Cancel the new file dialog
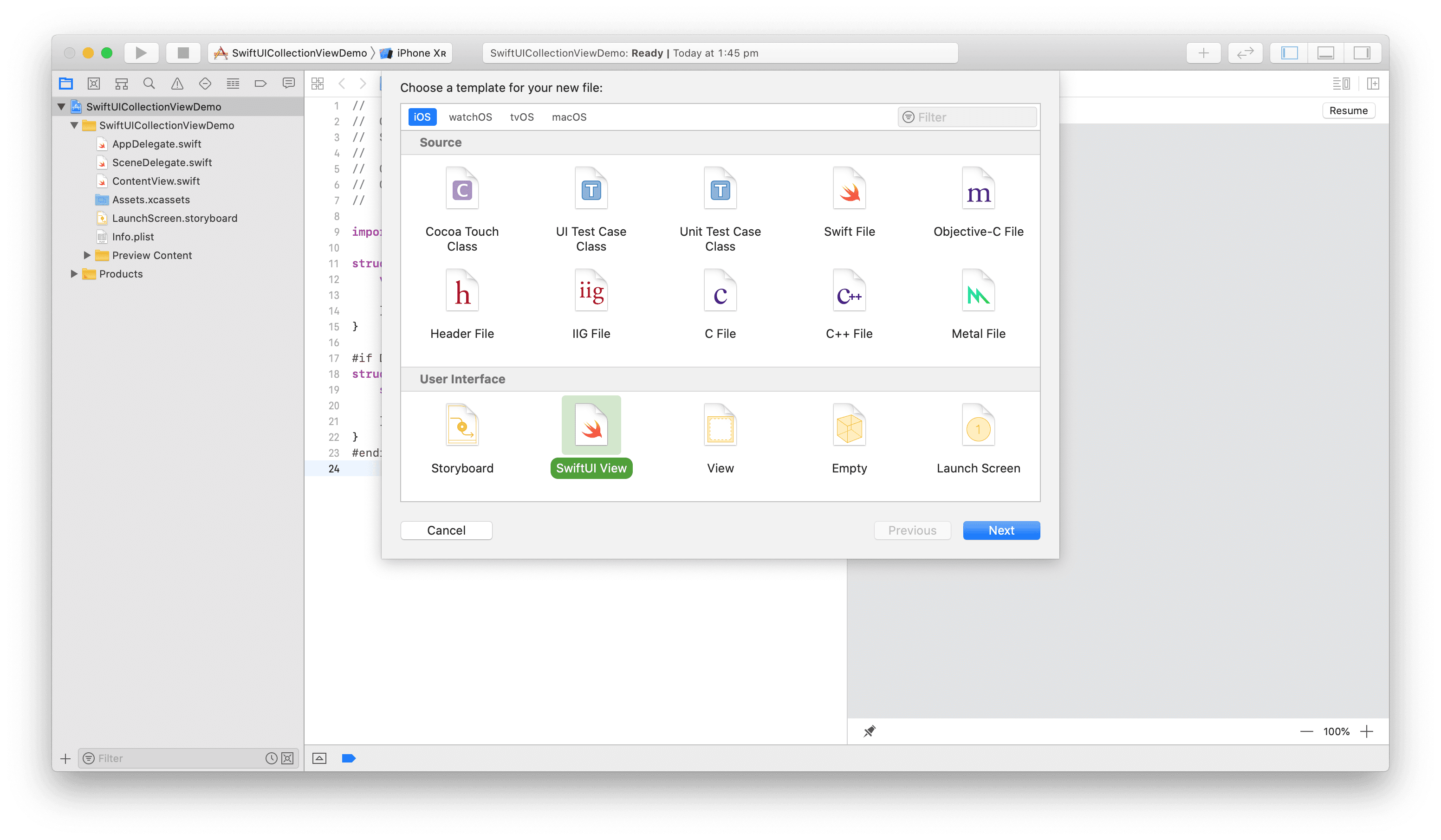1441x840 pixels. [446, 530]
